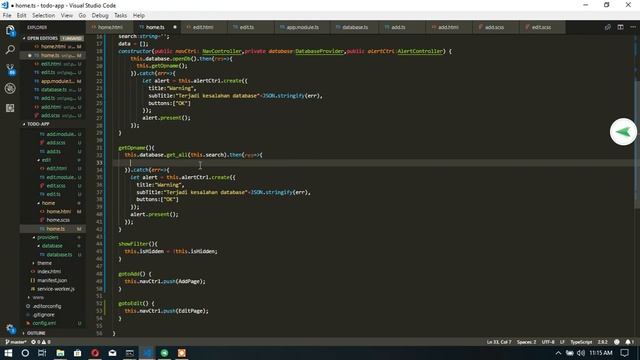Open service-worker.js in the file tree
The image size is (640, 360).
coord(56,289)
